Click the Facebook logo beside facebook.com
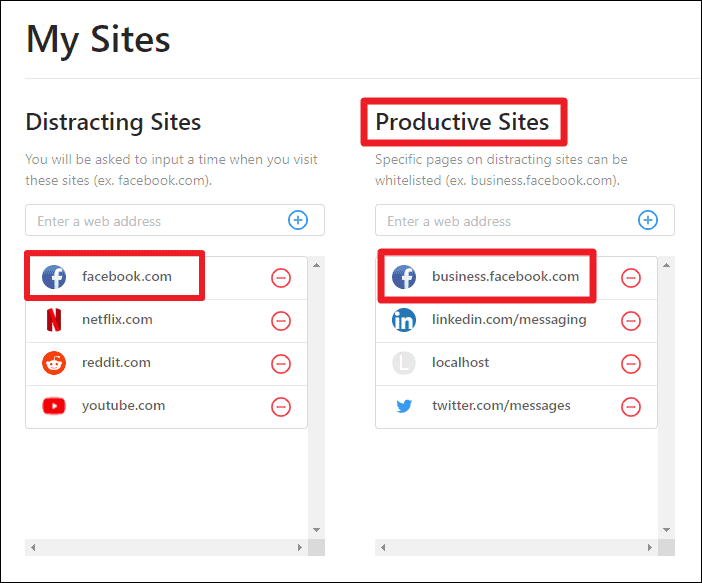702x583 pixels. 54,277
